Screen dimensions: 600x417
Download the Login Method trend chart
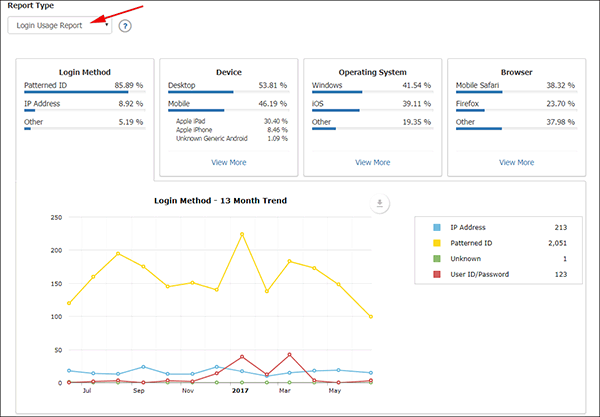pyautogui.click(x=380, y=204)
